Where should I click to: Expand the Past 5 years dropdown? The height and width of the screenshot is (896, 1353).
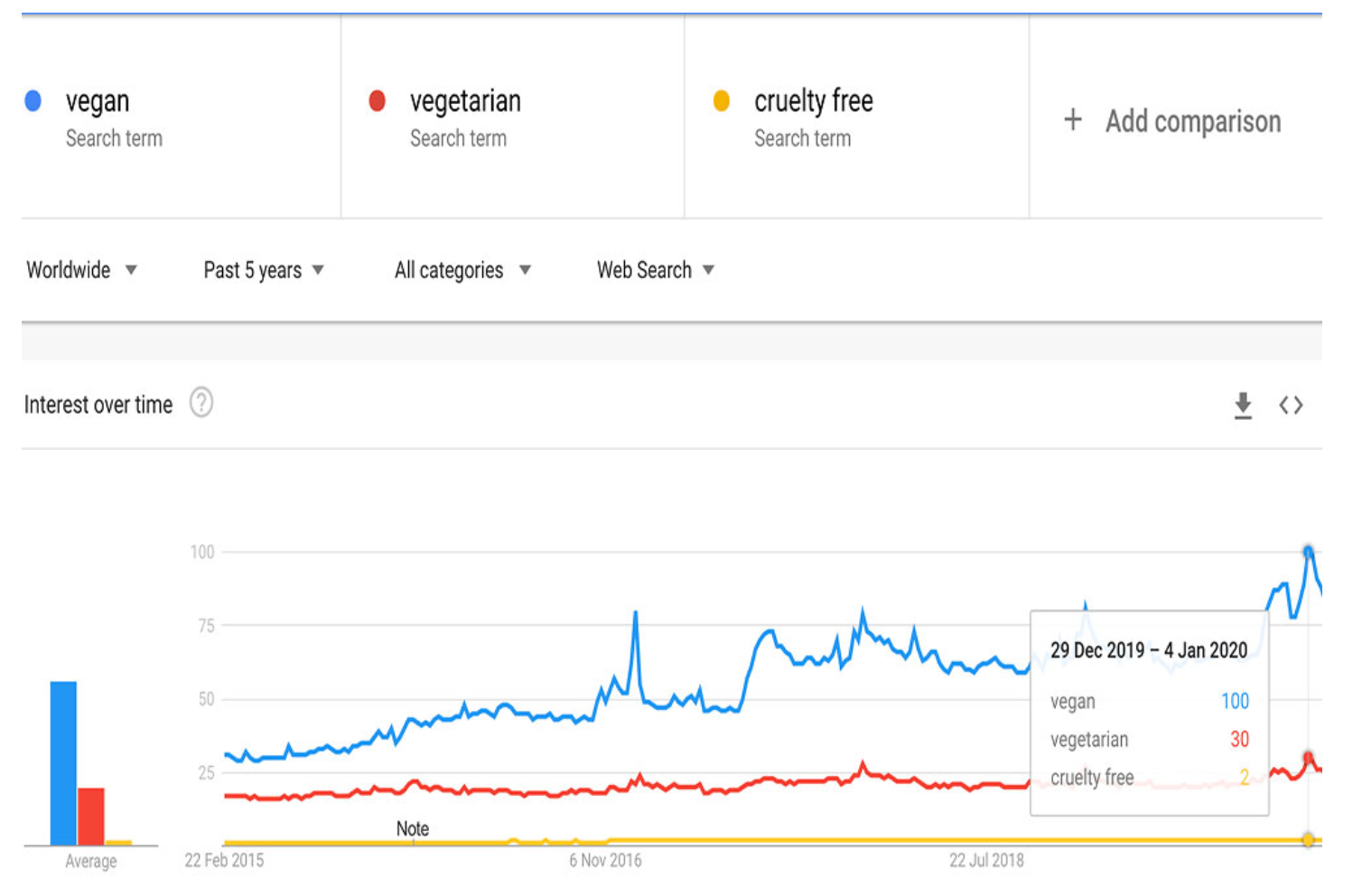coord(263,270)
